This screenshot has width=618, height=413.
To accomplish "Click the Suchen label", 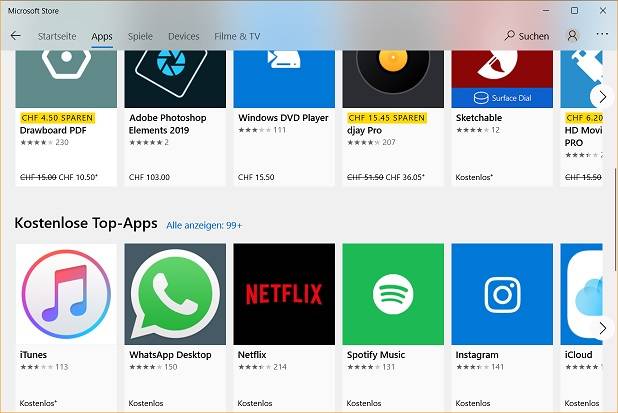I will pos(534,36).
